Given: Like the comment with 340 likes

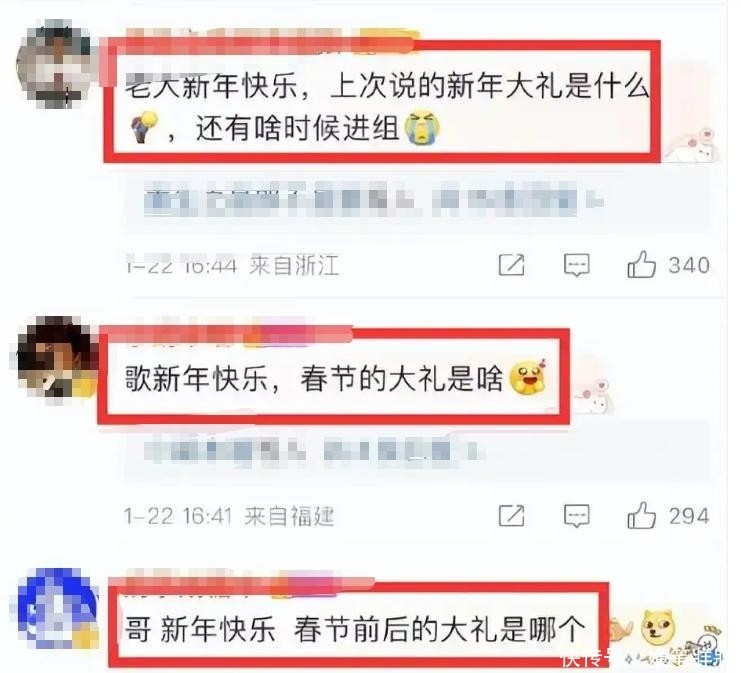Looking at the screenshot, I should [x=641, y=264].
